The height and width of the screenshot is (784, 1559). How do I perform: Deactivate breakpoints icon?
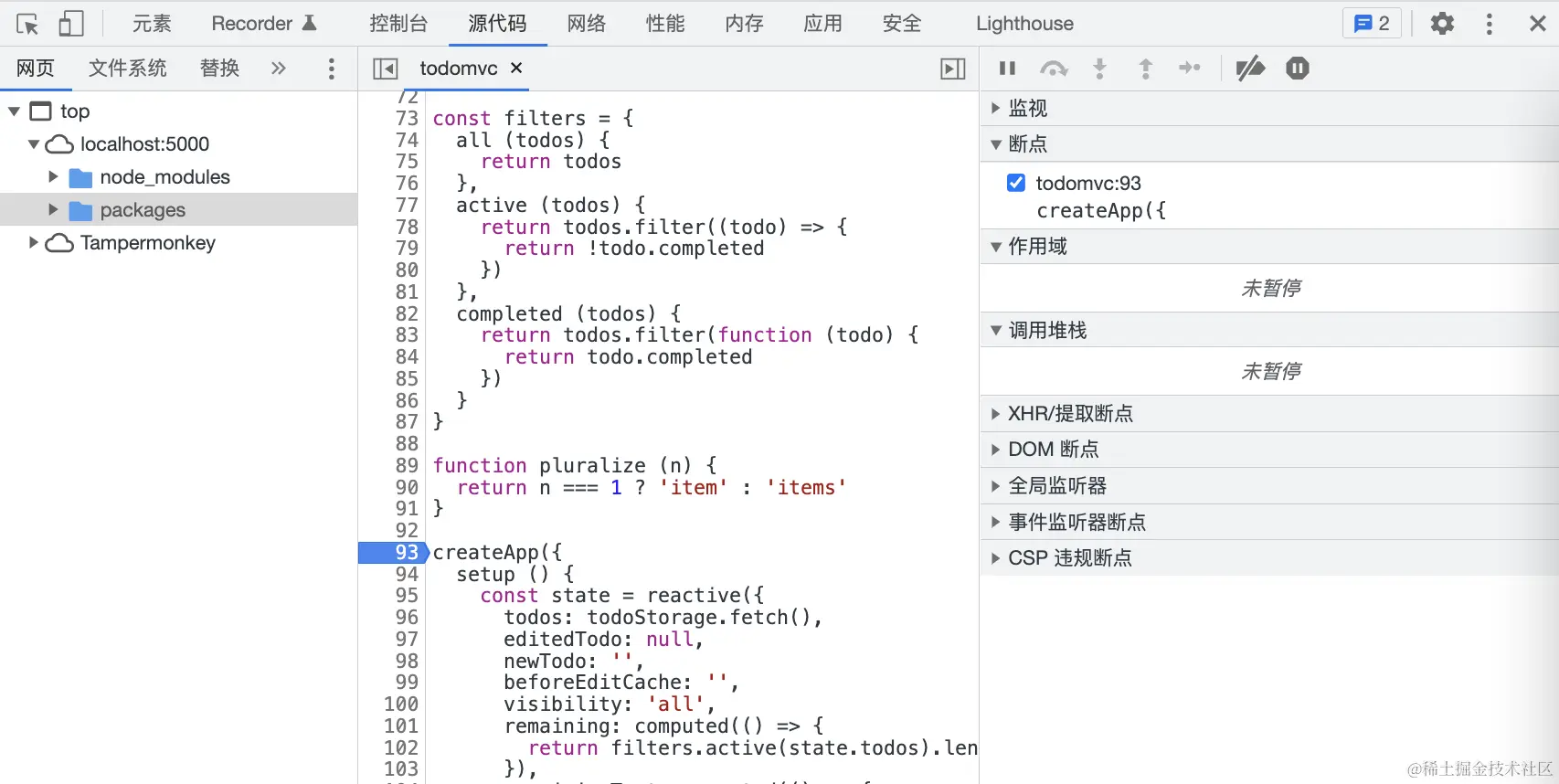1250,69
